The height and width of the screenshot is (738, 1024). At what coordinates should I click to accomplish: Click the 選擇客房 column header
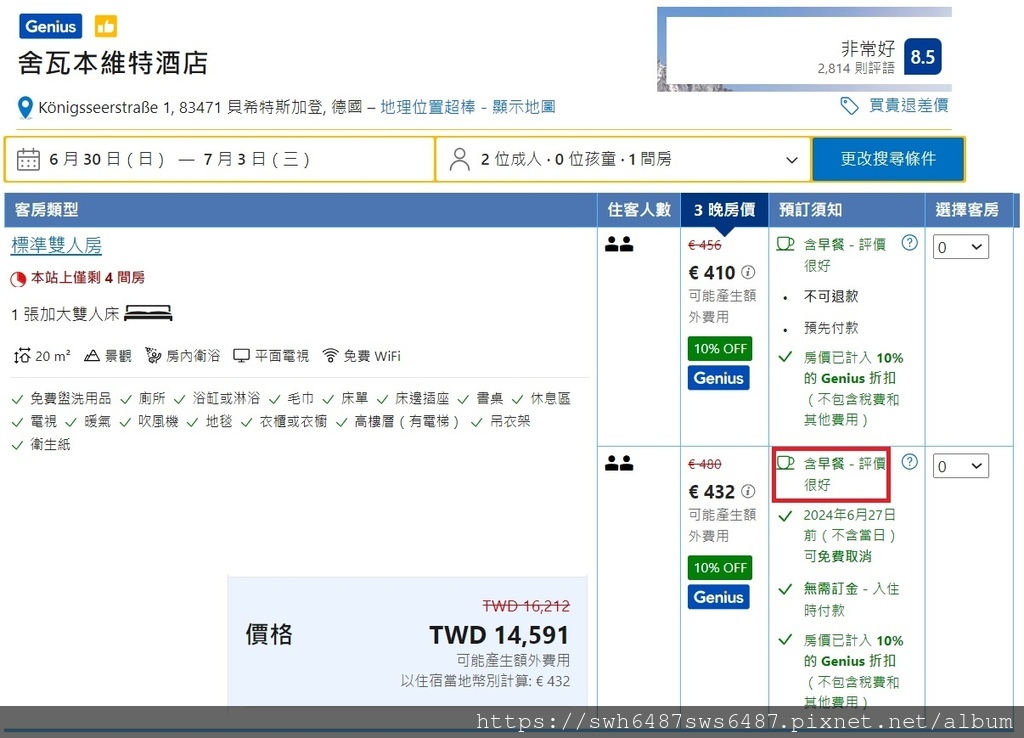pos(967,210)
